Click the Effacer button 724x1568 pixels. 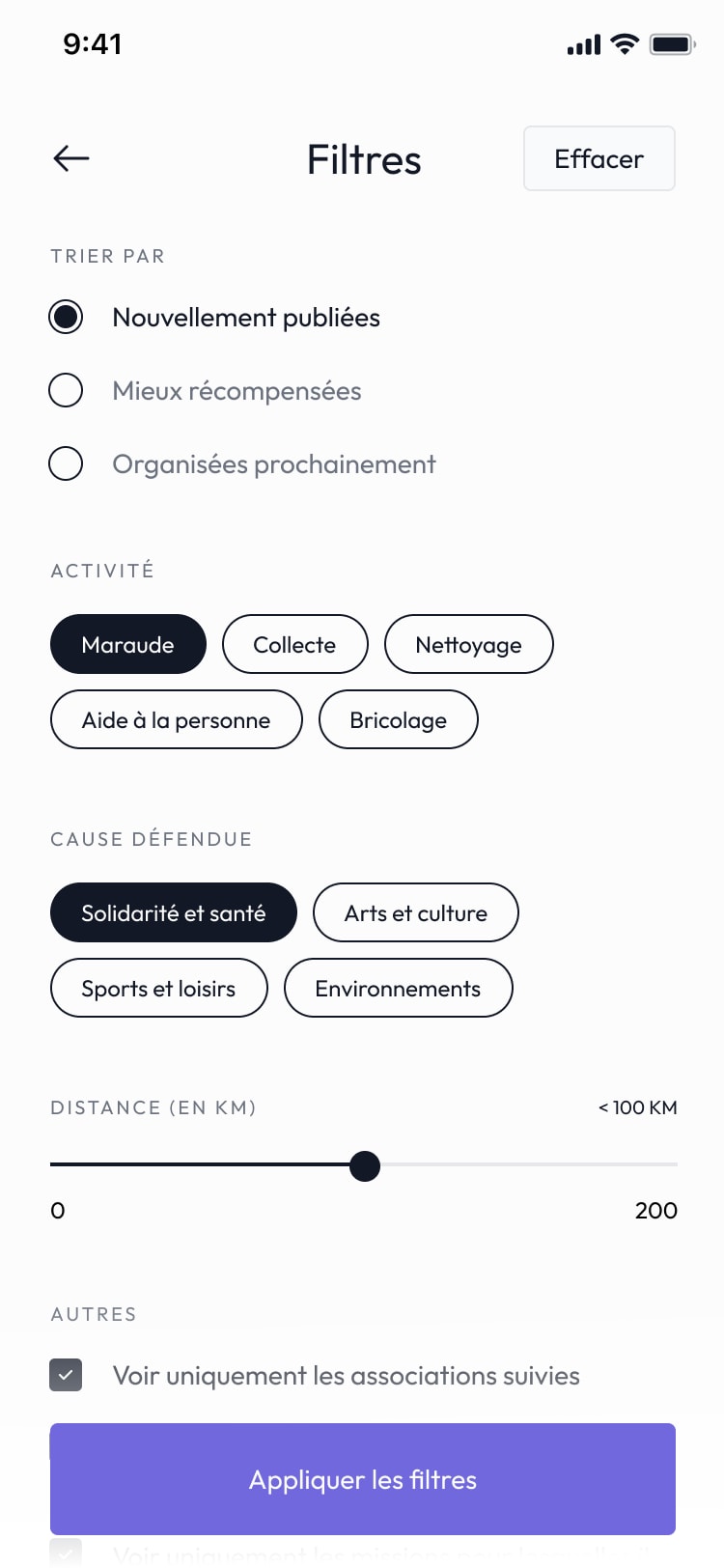pos(599,158)
